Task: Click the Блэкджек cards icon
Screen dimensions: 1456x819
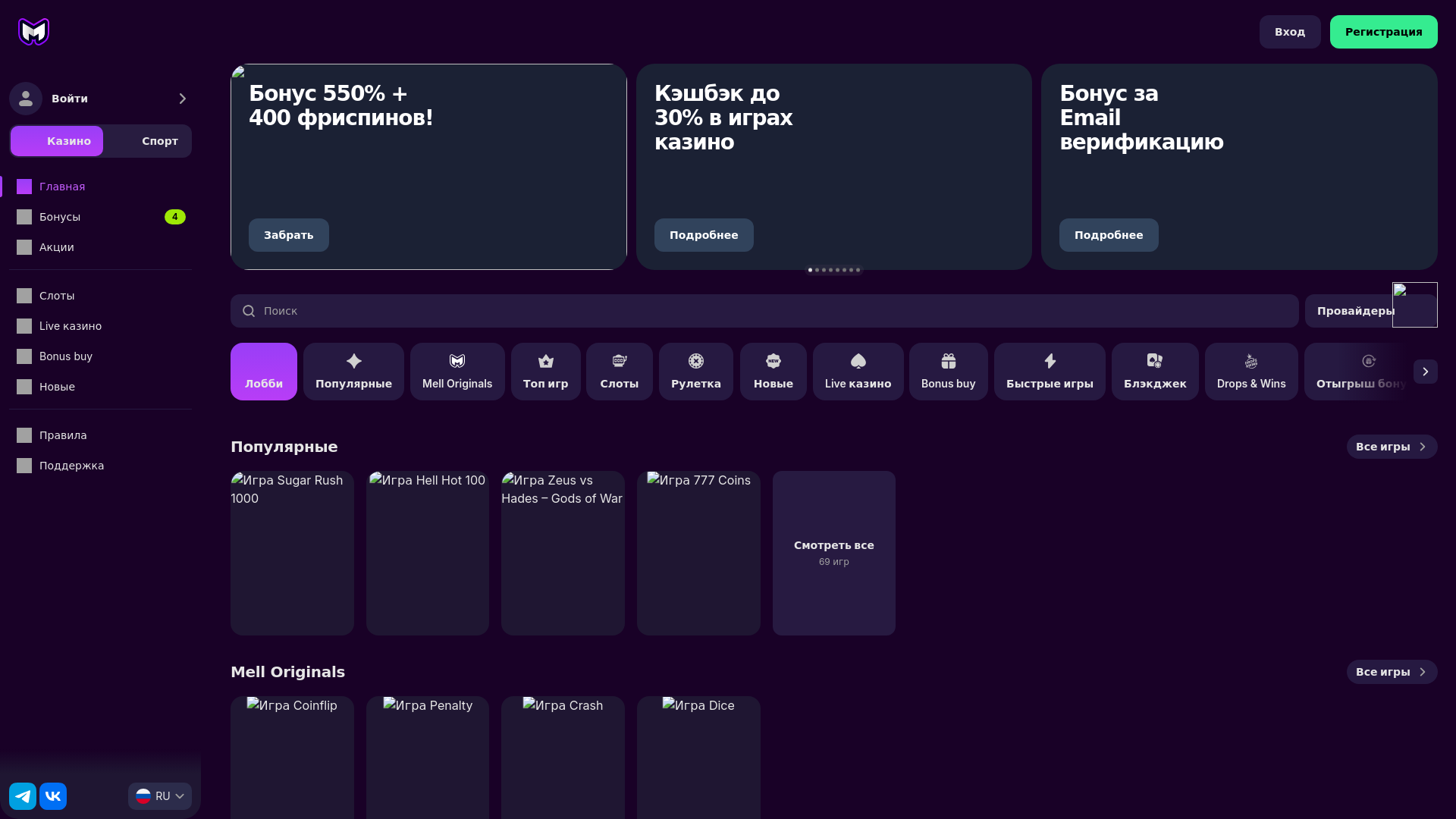Action: pos(1155,361)
